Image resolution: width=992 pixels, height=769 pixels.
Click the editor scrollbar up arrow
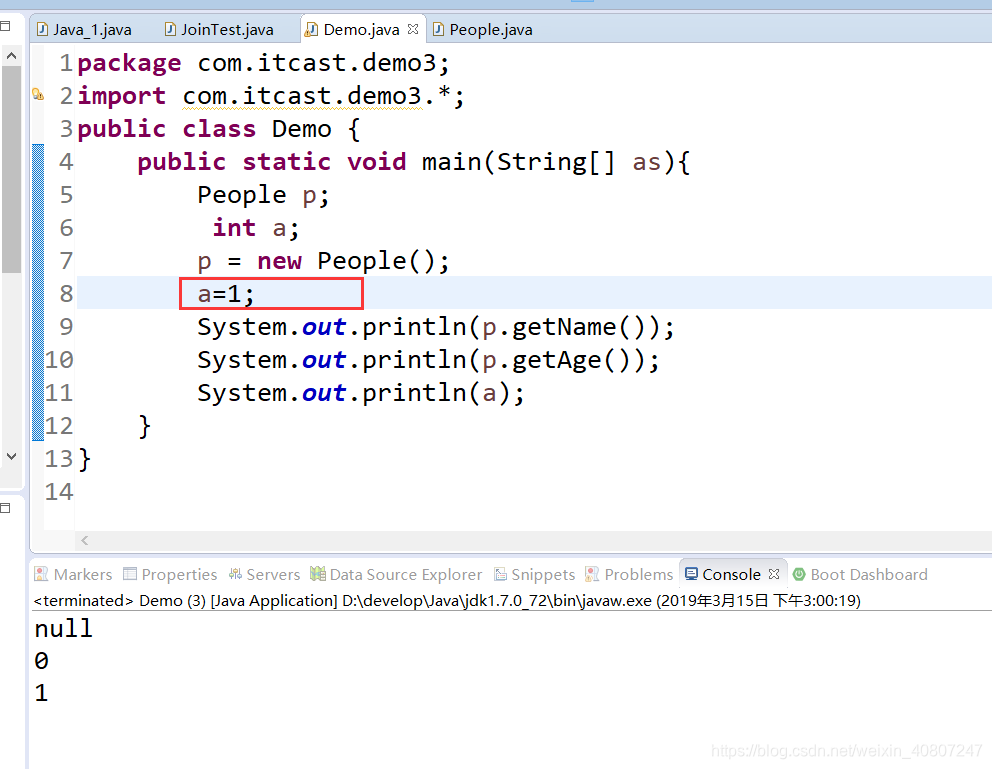[11, 54]
